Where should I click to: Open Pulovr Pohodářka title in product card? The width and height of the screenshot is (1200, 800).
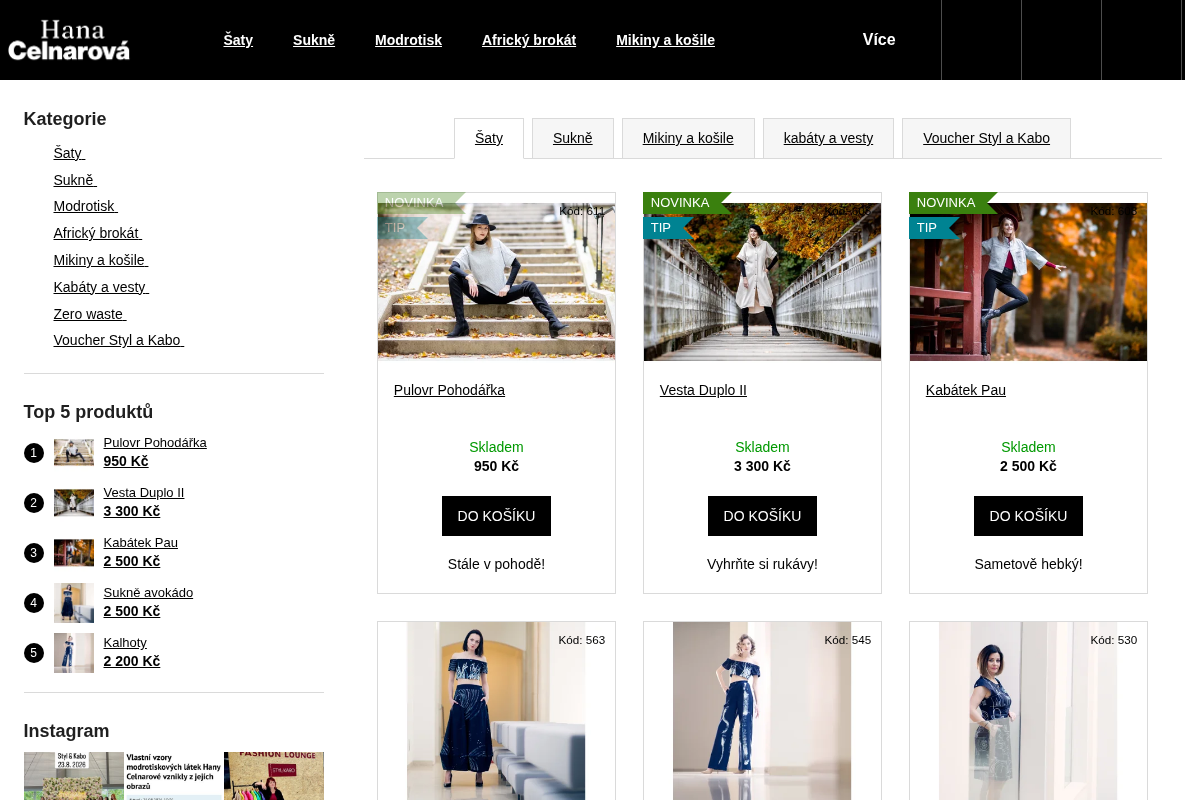click(x=449, y=390)
